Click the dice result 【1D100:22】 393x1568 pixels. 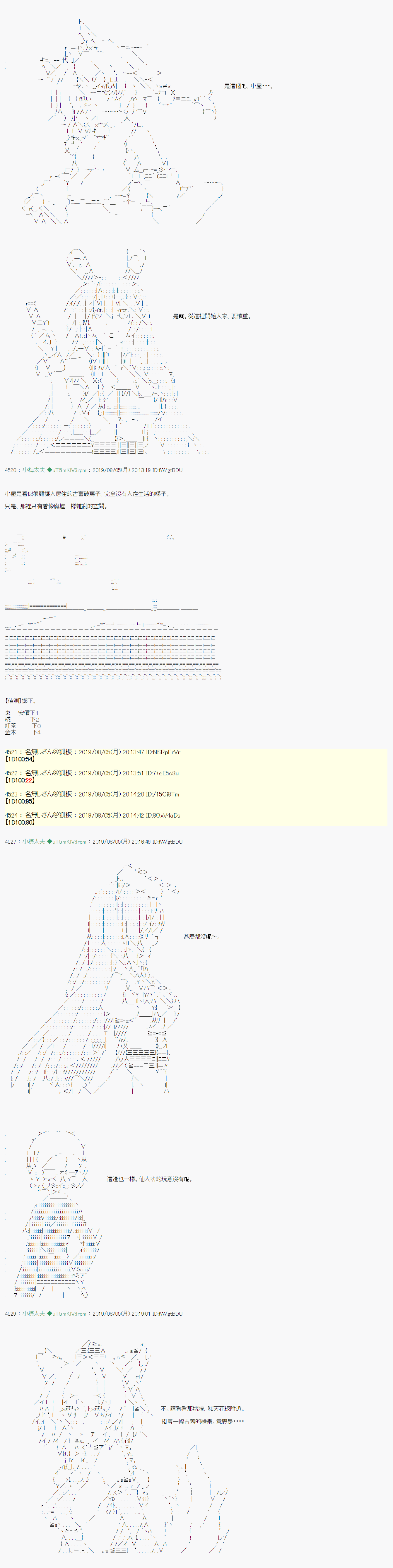tap(20, 780)
